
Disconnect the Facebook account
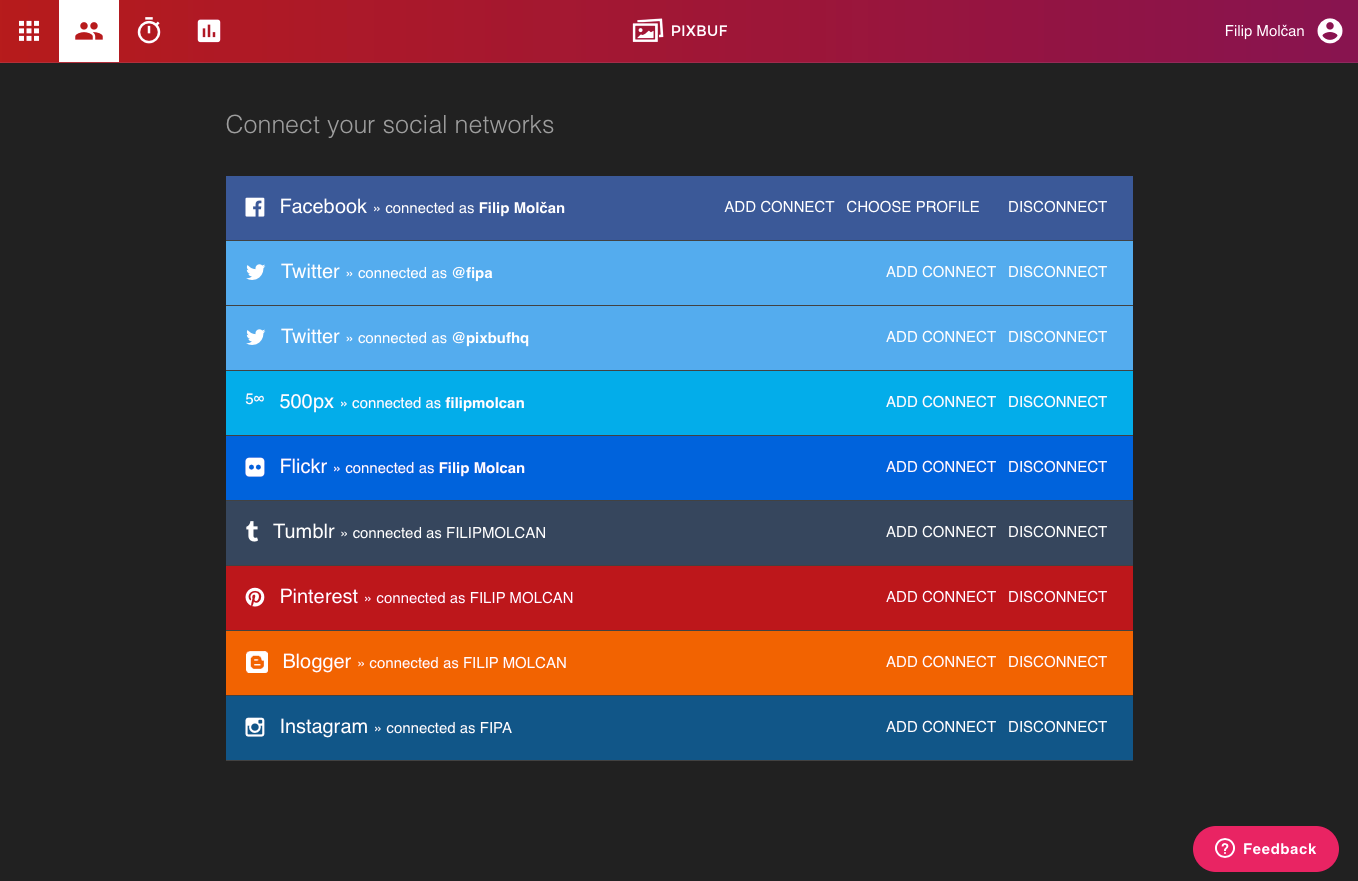pos(1057,207)
